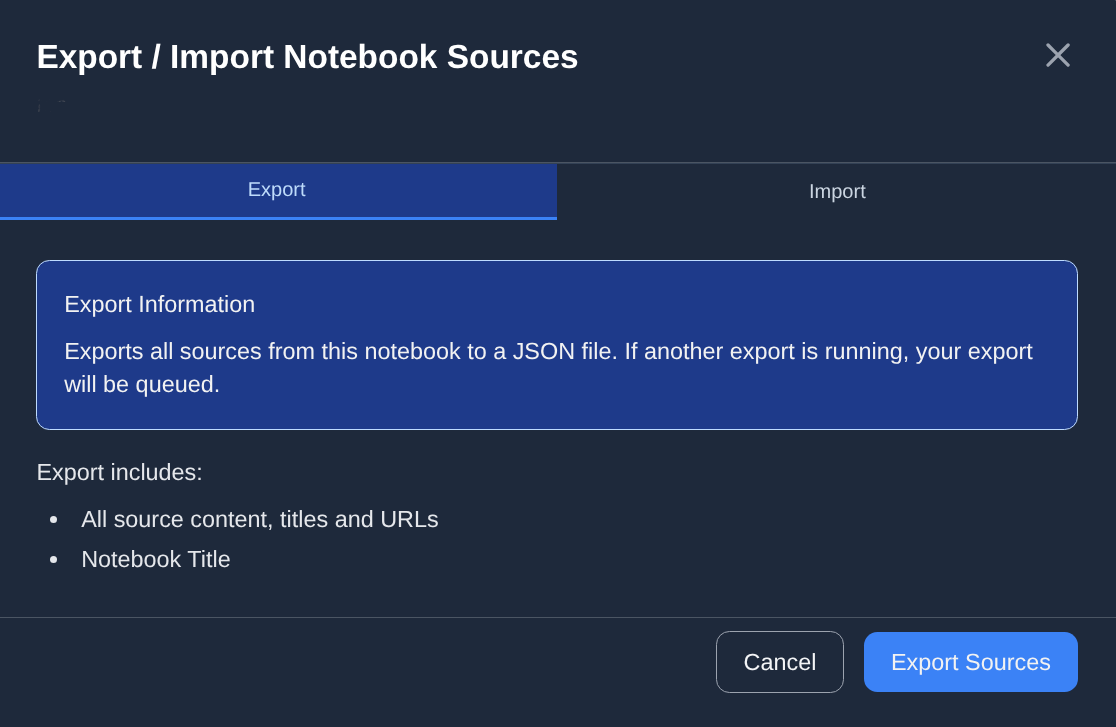Click the 'Notebook Title' list item
The width and height of the screenshot is (1116, 727).
156,559
